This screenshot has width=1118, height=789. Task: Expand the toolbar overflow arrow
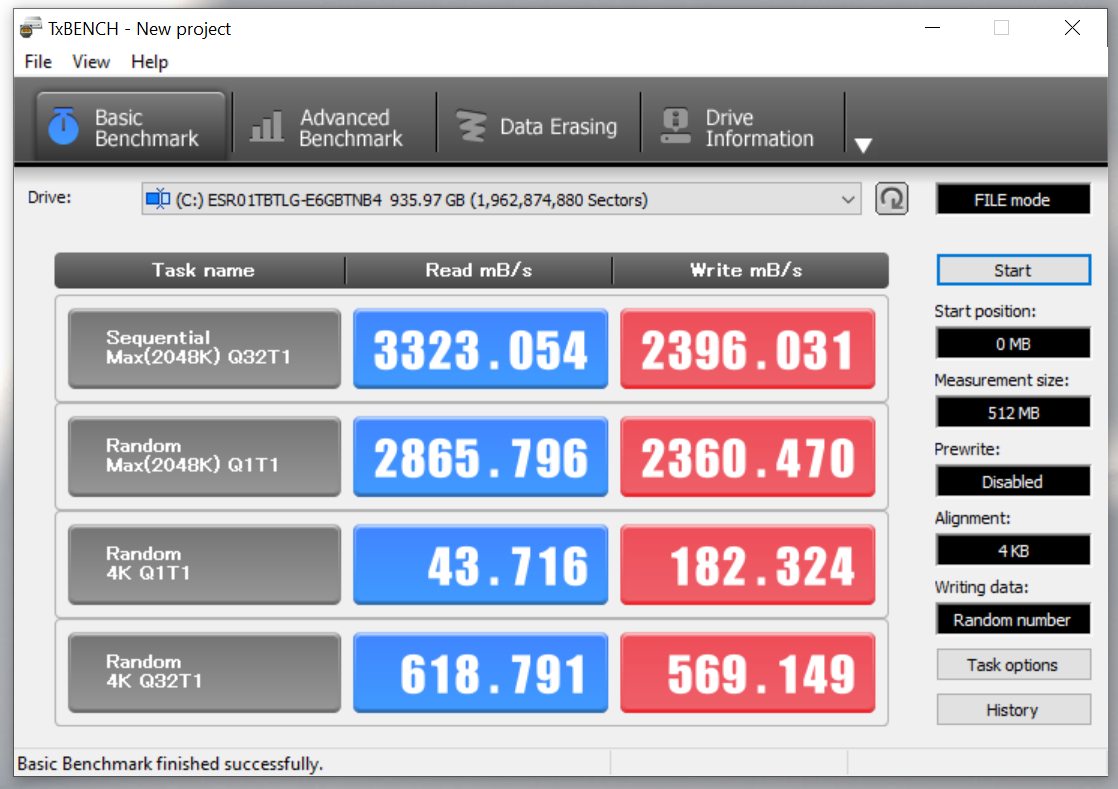pyautogui.click(x=863, y=145)
